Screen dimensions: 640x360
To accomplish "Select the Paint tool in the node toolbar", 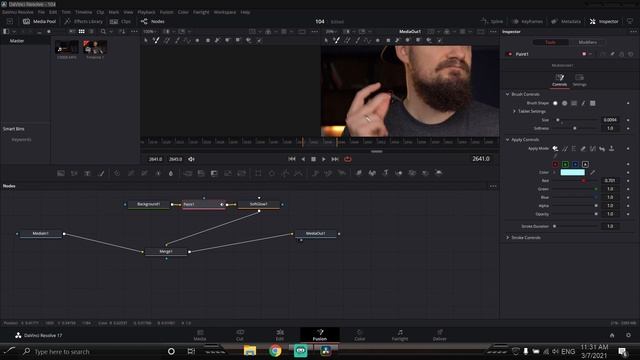I will tap(101, 173).
